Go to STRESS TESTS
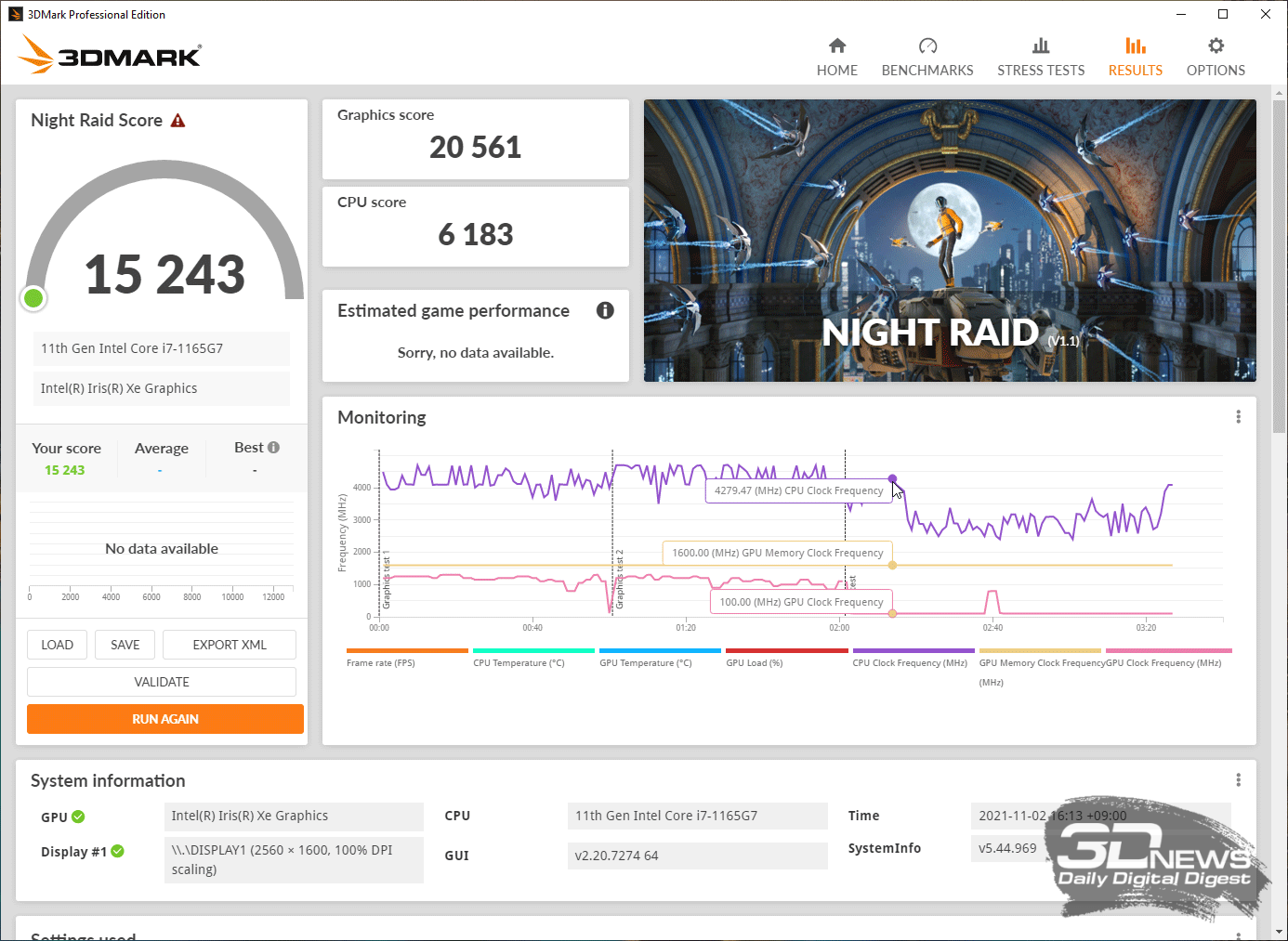Viewport: 1288px width, 941px height. (1041, 58)
